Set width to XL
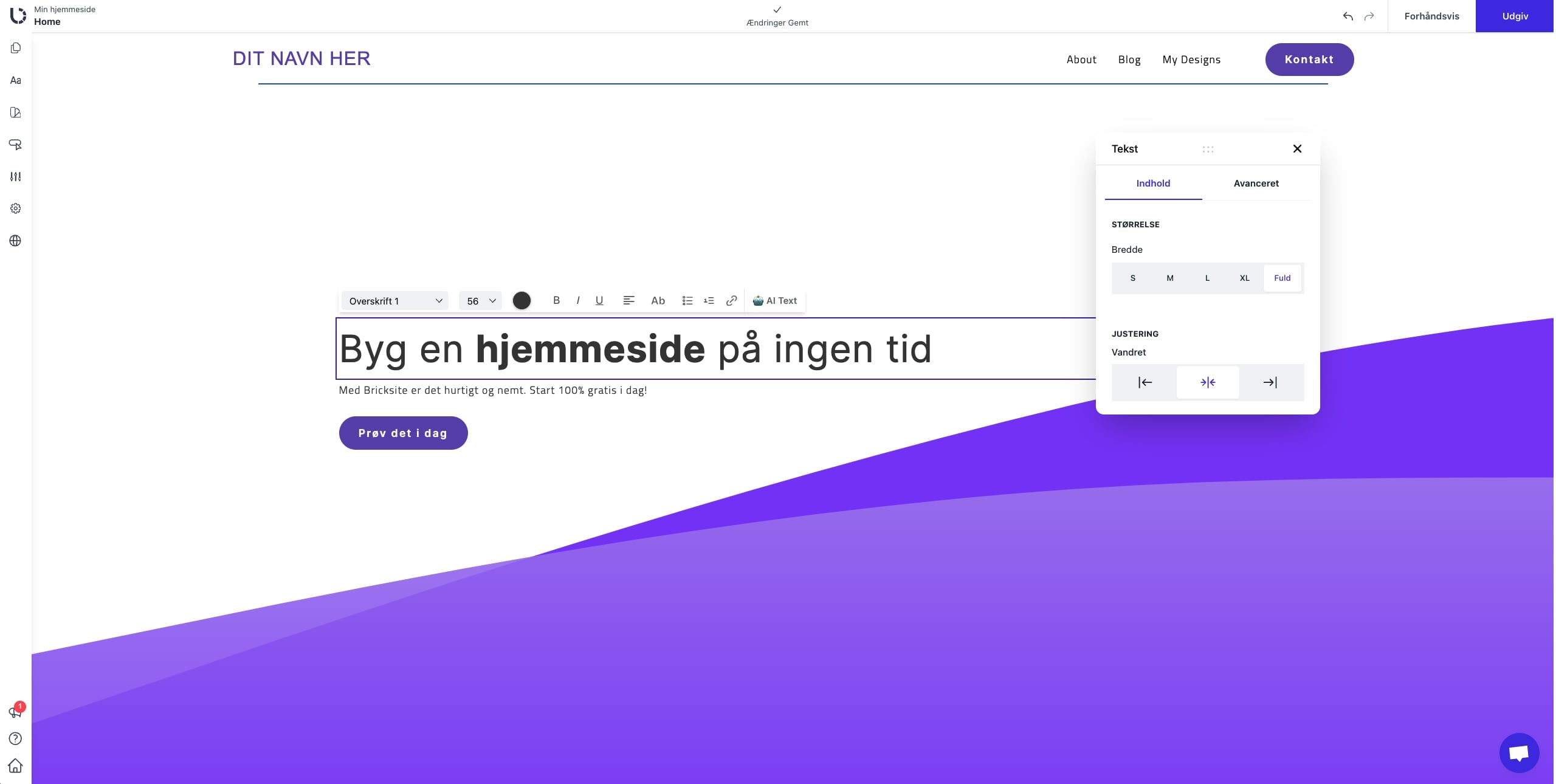 [x=1245, y=278]
